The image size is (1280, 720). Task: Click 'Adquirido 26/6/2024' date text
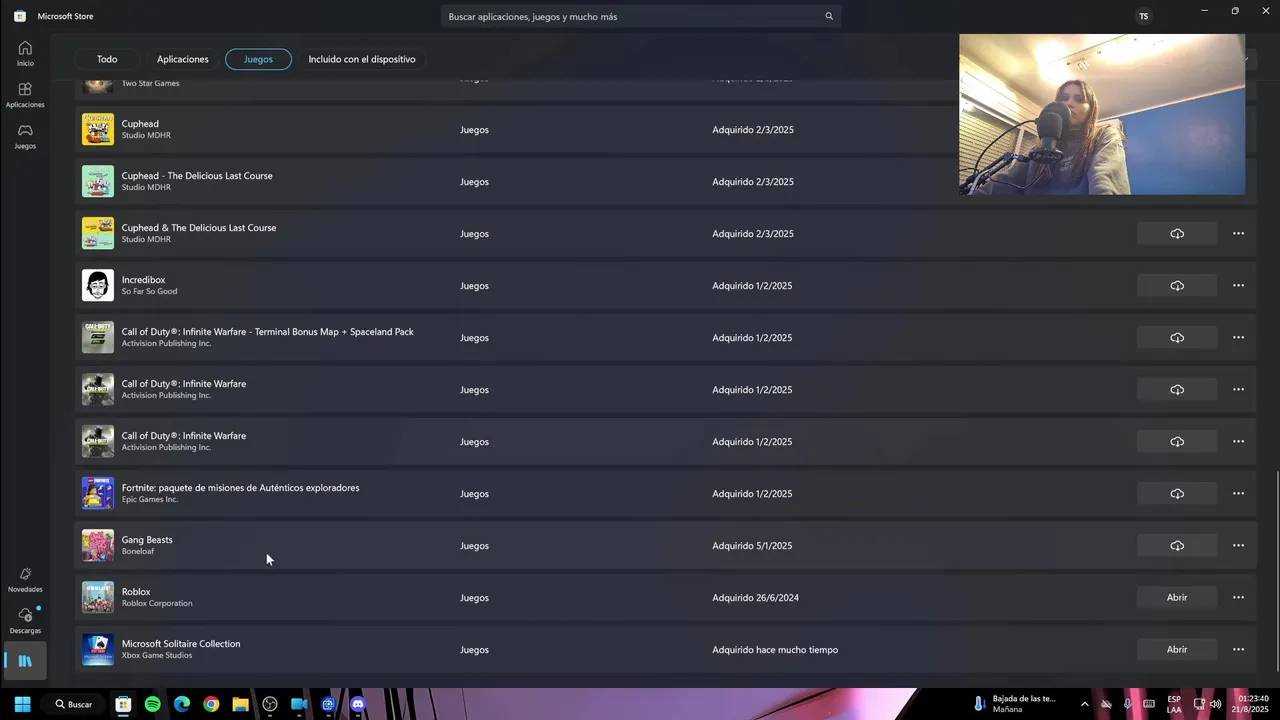point(755,598)
